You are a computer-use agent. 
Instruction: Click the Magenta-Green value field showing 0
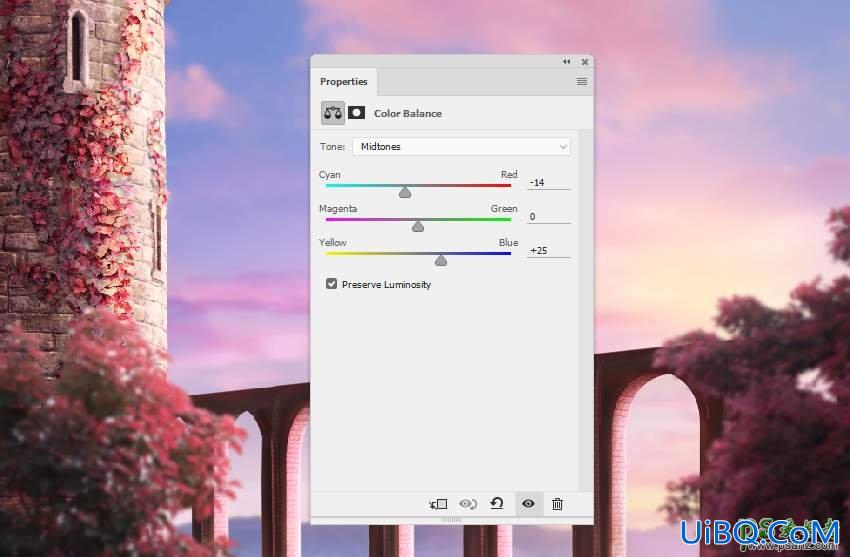point(549,217)
